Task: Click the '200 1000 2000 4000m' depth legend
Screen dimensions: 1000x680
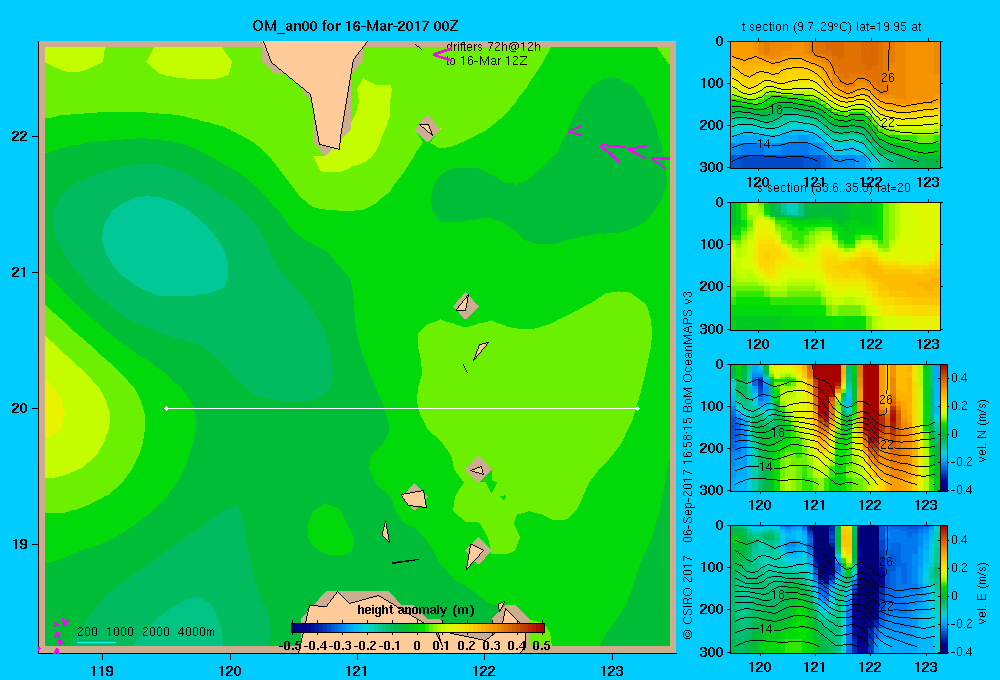Action: click(145, 632)
